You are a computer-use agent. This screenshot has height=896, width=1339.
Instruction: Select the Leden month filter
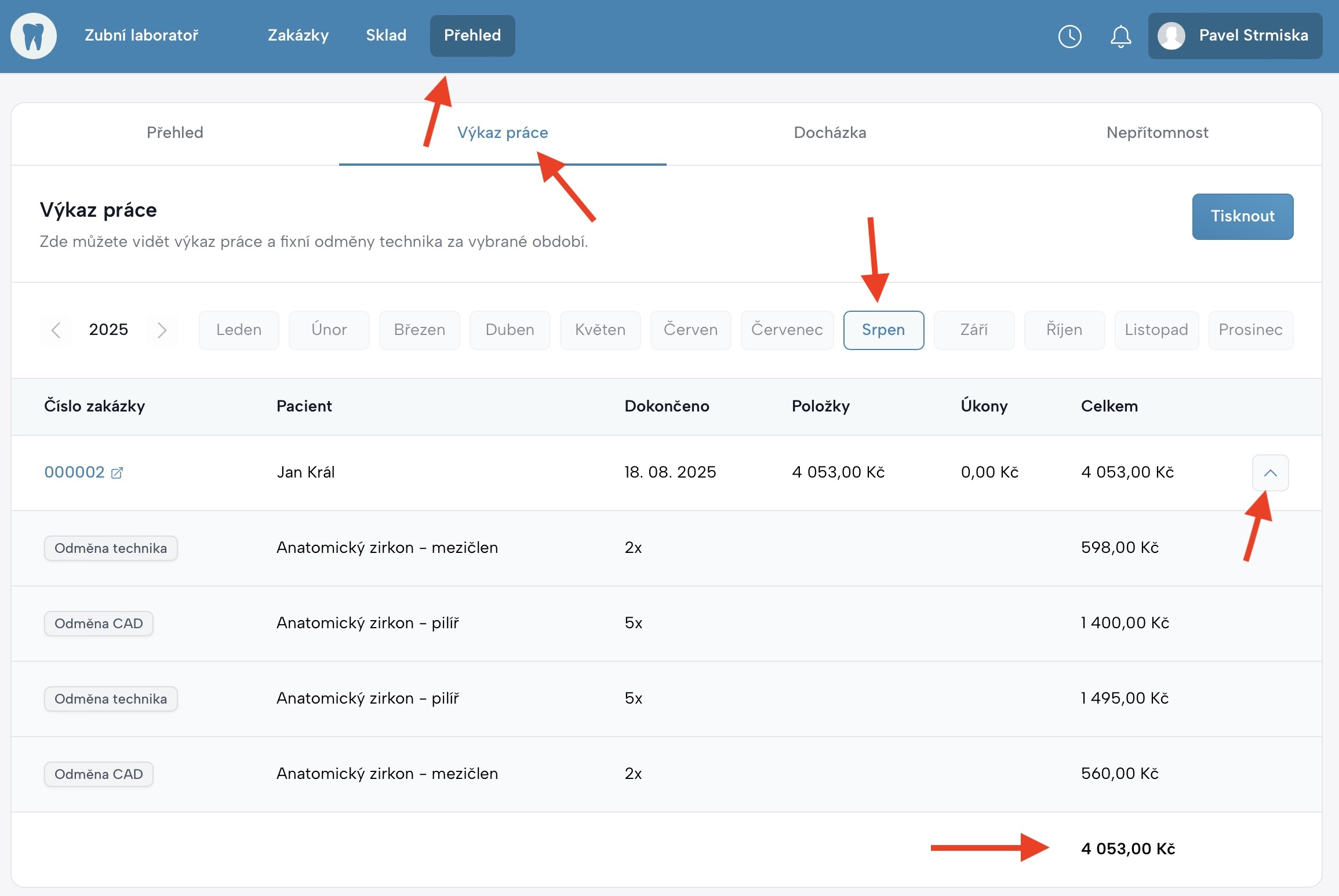[x=238, y=330]
